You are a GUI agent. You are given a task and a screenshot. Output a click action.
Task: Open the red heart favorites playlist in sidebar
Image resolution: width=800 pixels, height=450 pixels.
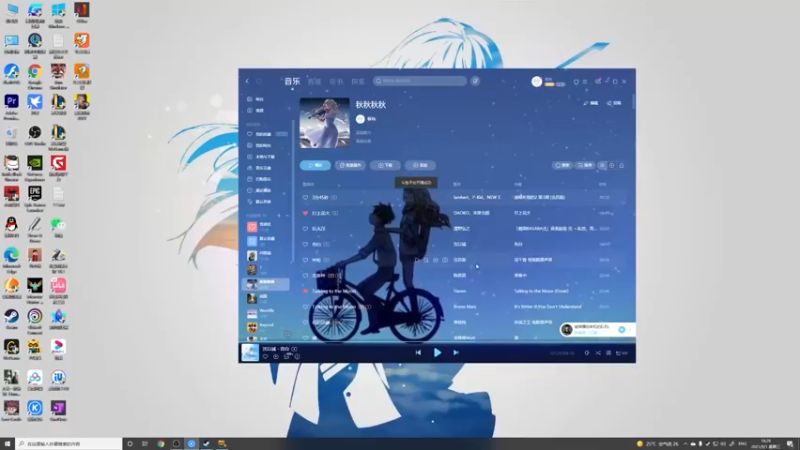(x=265, y=226)
